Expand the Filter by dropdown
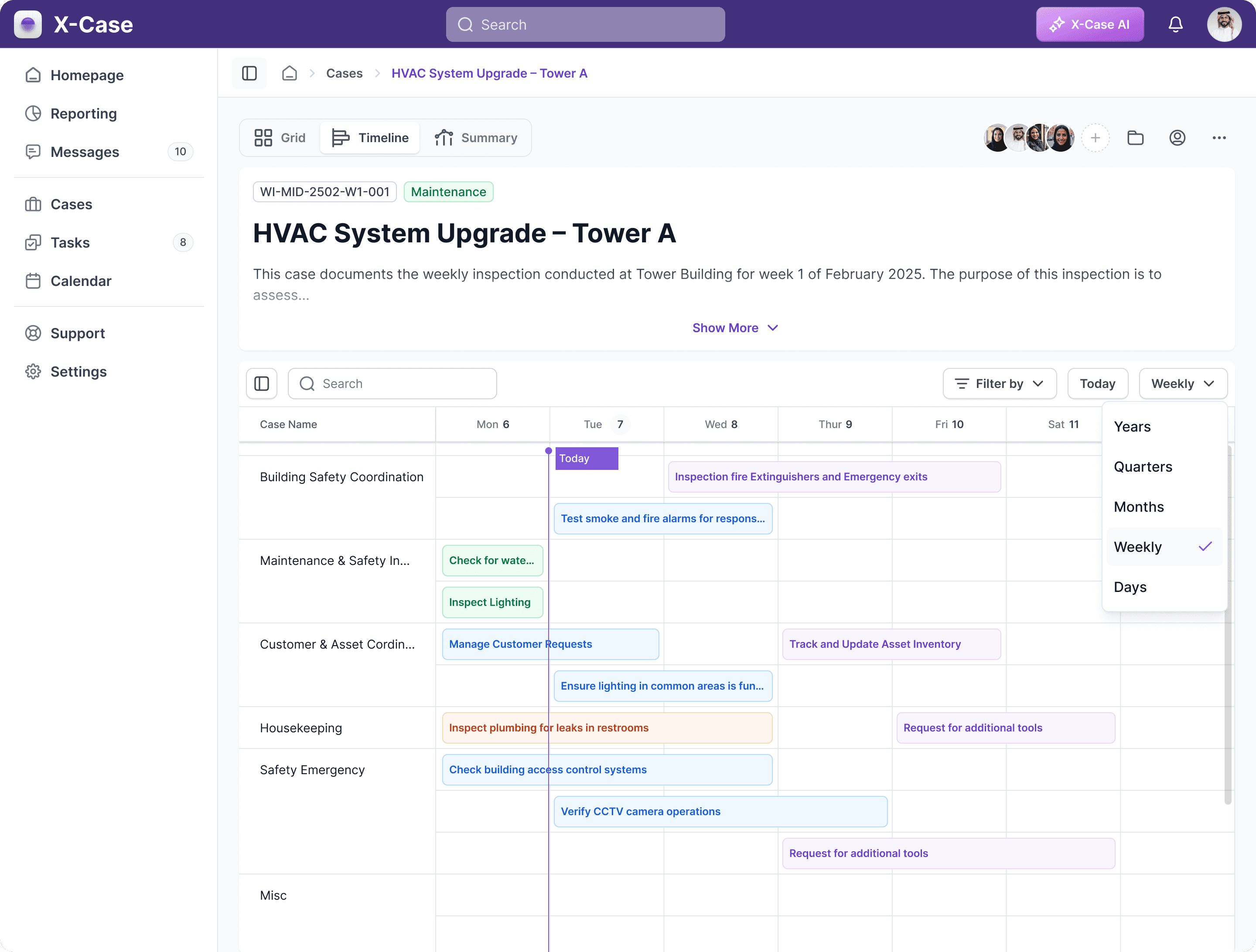Image resolution: width=1256 pixels, height=952 pixels. [999, 384]
